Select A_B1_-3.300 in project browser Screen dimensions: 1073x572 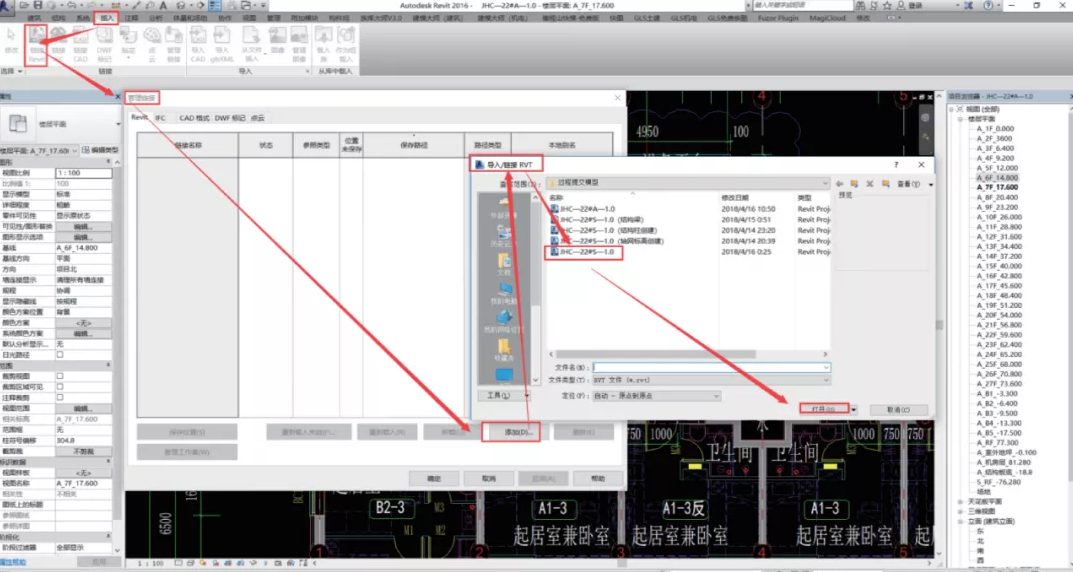[997, 393]
